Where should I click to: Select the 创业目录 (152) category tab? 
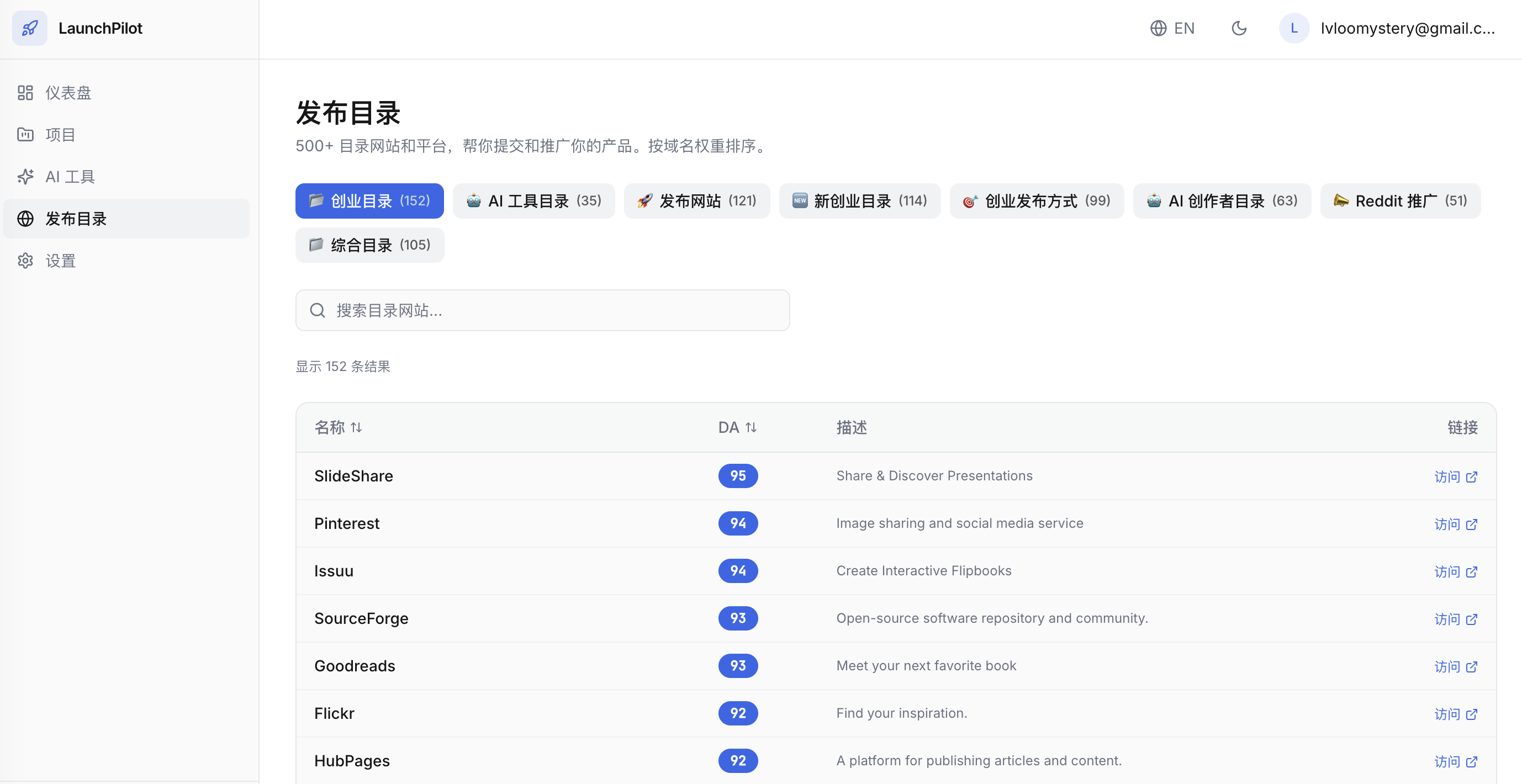369,201
